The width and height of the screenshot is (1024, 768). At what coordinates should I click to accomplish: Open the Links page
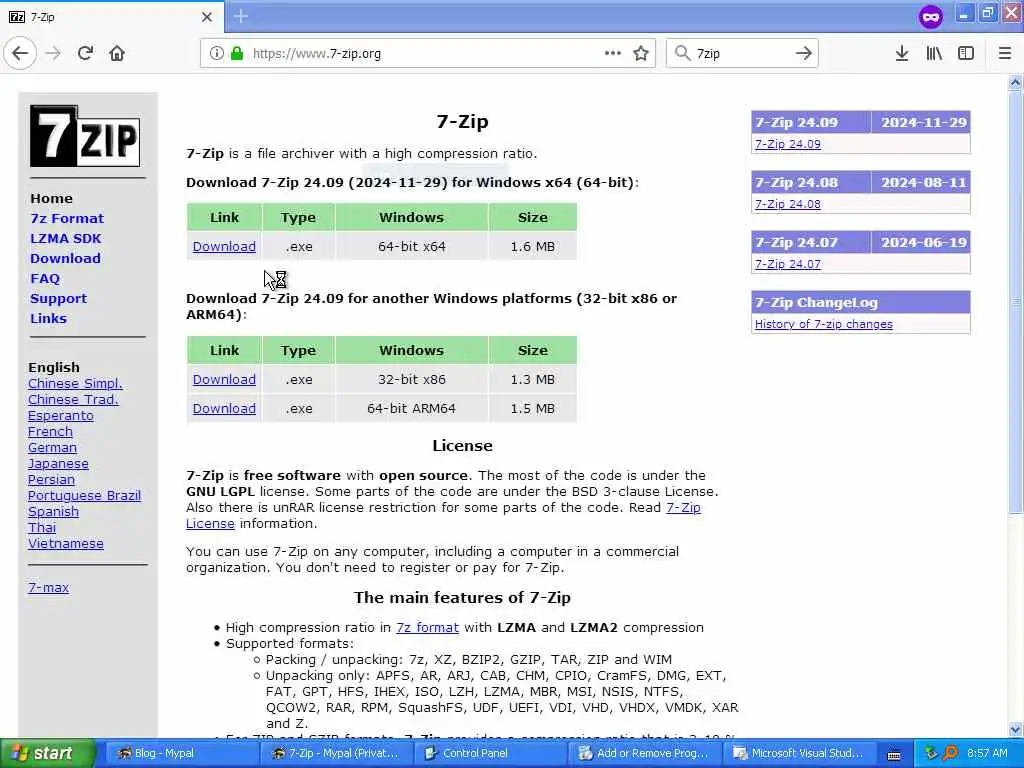48,319
